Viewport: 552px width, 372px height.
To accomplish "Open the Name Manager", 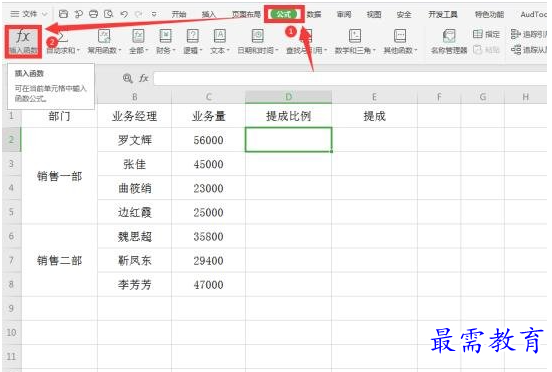I will pyautogui.click(x=449, y=42).
